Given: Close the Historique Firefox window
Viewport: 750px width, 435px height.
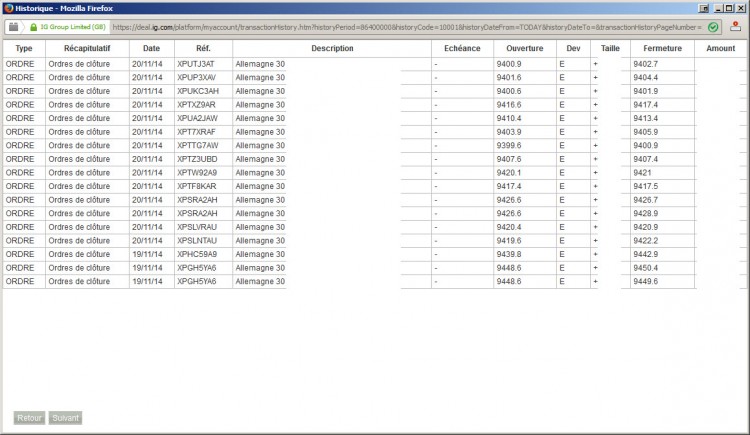Looking at the screenshot, I should pyautogui.click(x=739, y=8).
